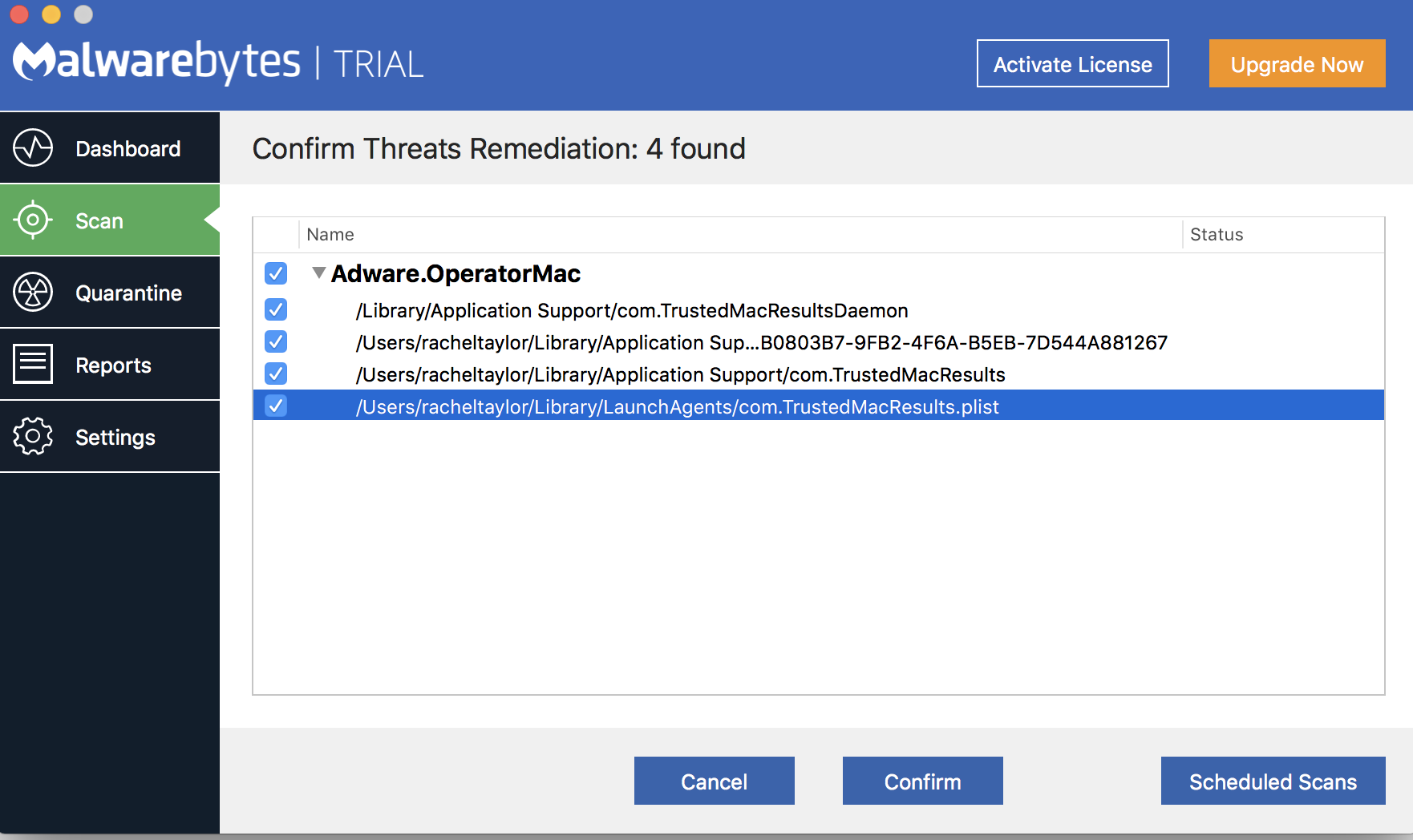Viewport: 1413px width, 840px height.
Task: Uncheck the B0803B7-9FB2 path checkbox
Action: [x=276, y=341]
